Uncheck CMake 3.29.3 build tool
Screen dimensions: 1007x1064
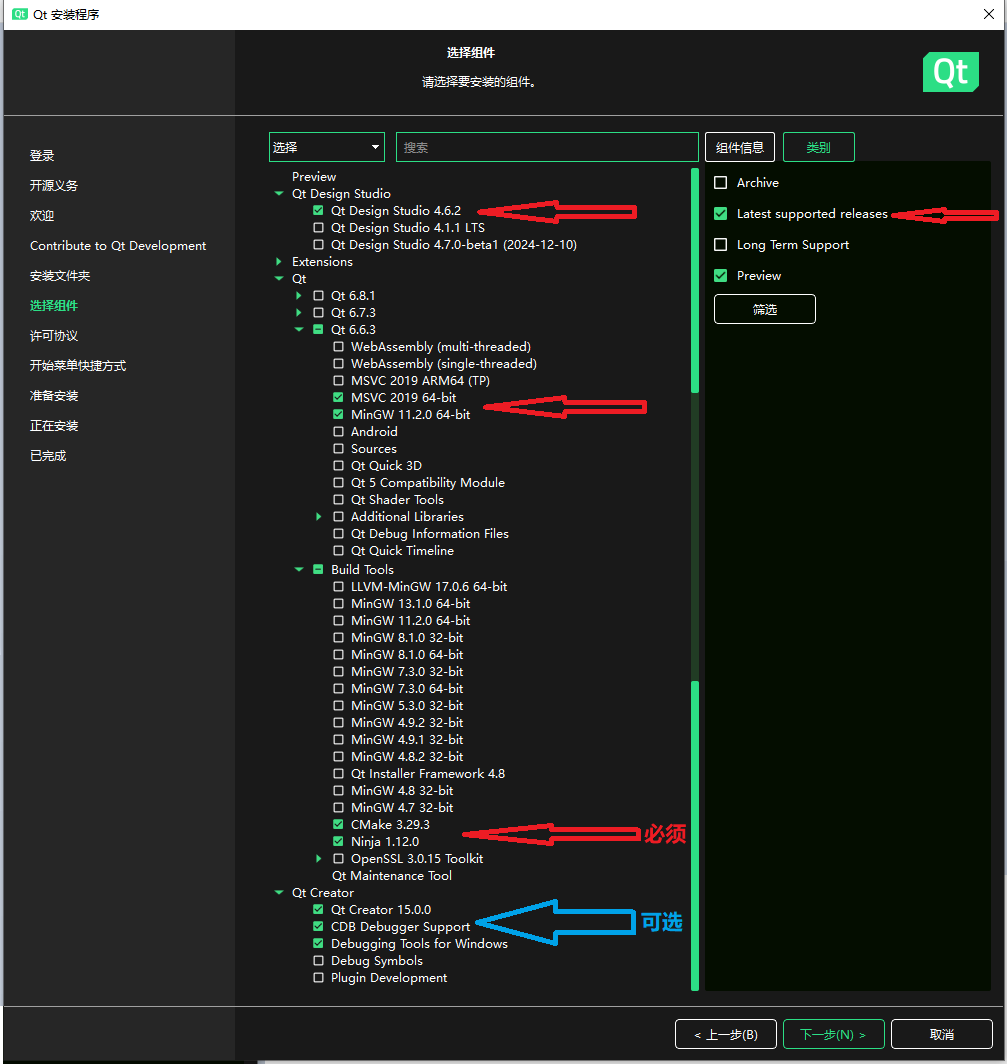[x=338, y=824]
